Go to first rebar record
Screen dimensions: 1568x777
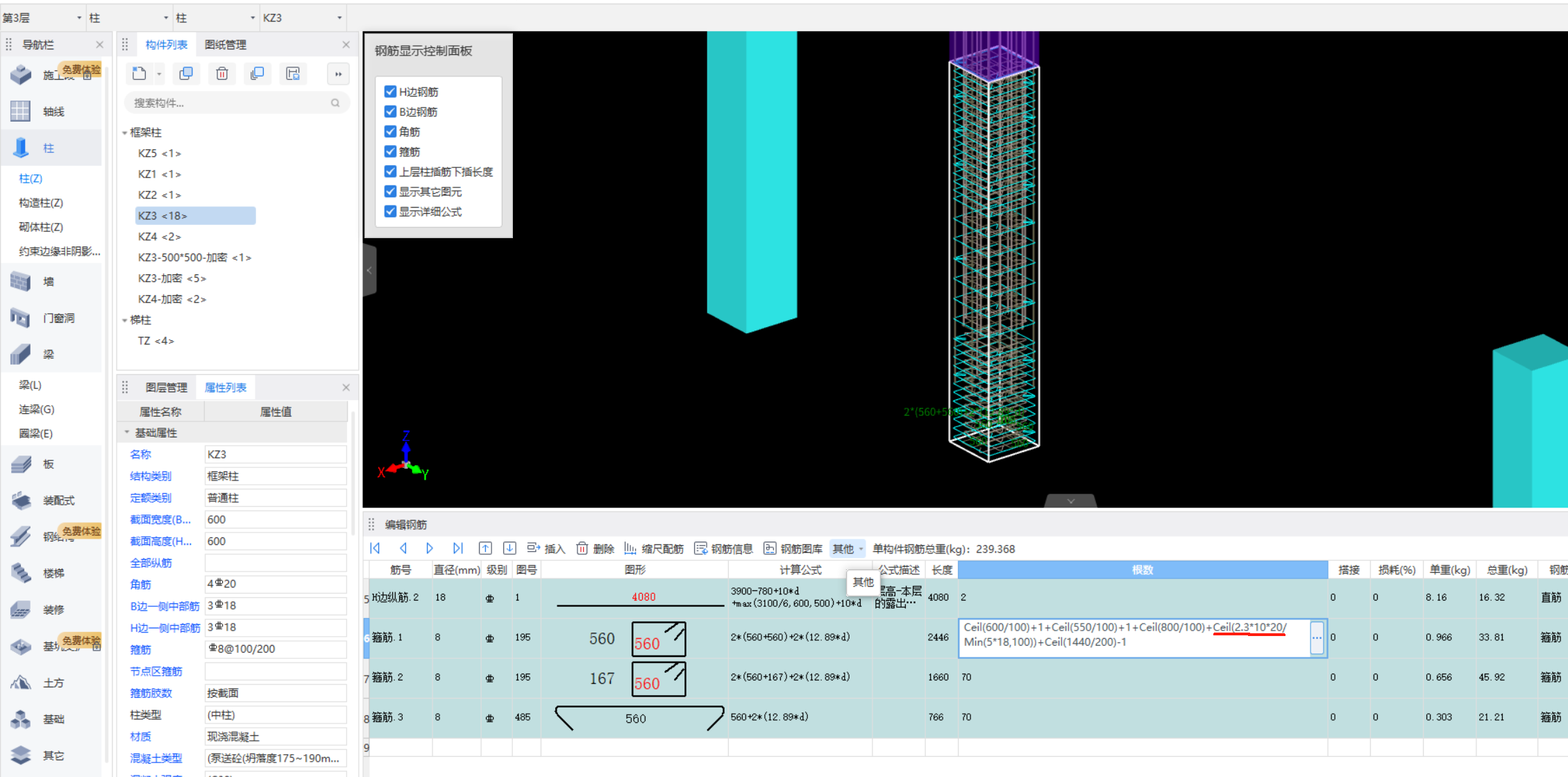(376, 549)
